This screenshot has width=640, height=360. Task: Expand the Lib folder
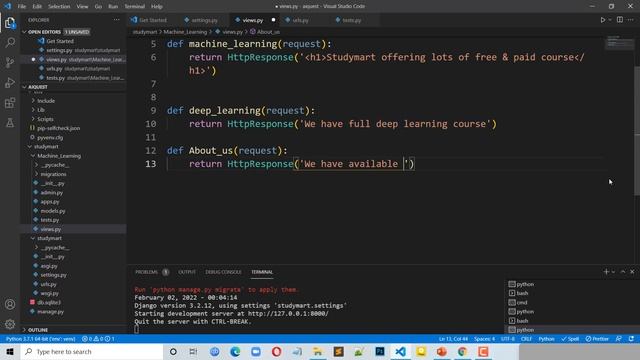coord(41,110)
